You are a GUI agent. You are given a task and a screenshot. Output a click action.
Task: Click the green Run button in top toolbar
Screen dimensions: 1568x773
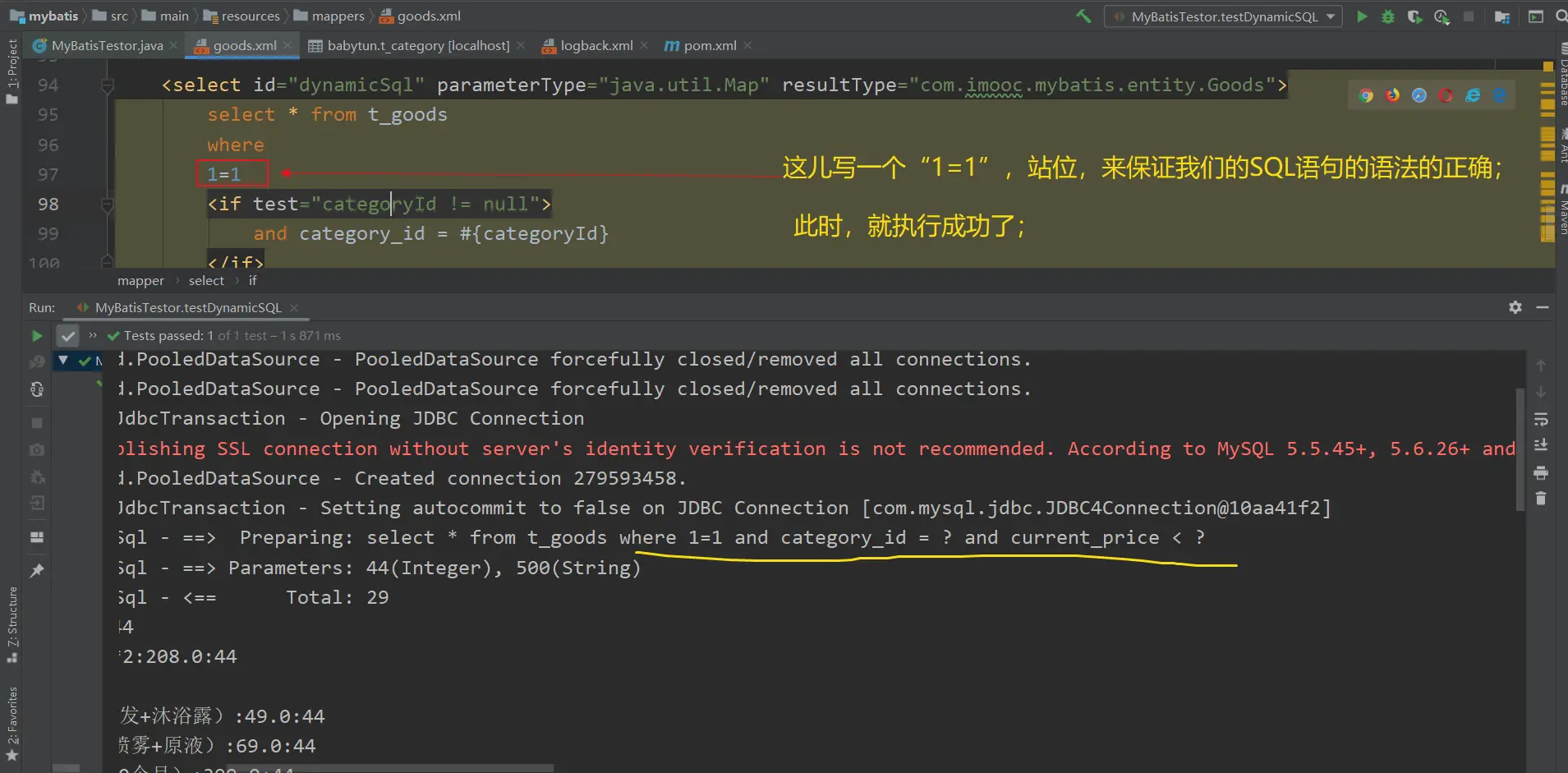pyautogui.click(x=1362, y=16)
